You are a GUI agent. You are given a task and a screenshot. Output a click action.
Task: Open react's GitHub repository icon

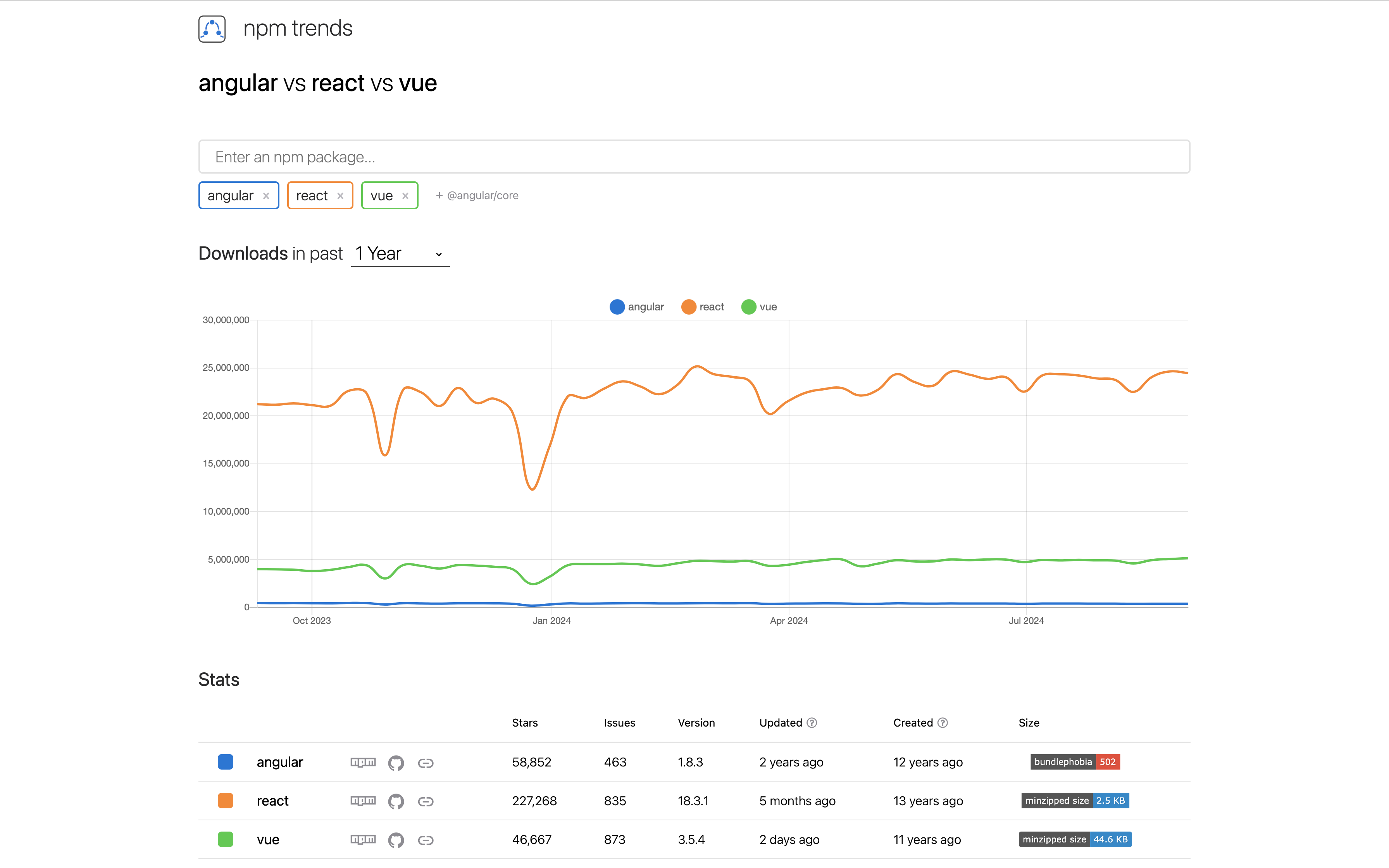(x=396, y=801)
